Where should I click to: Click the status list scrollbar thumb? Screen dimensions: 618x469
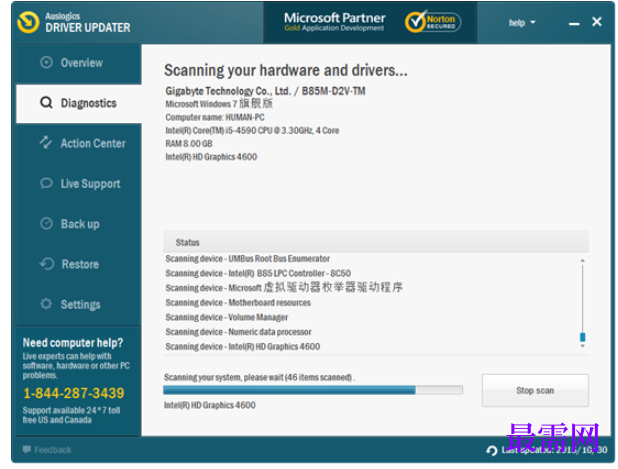[x=583, y=337]
